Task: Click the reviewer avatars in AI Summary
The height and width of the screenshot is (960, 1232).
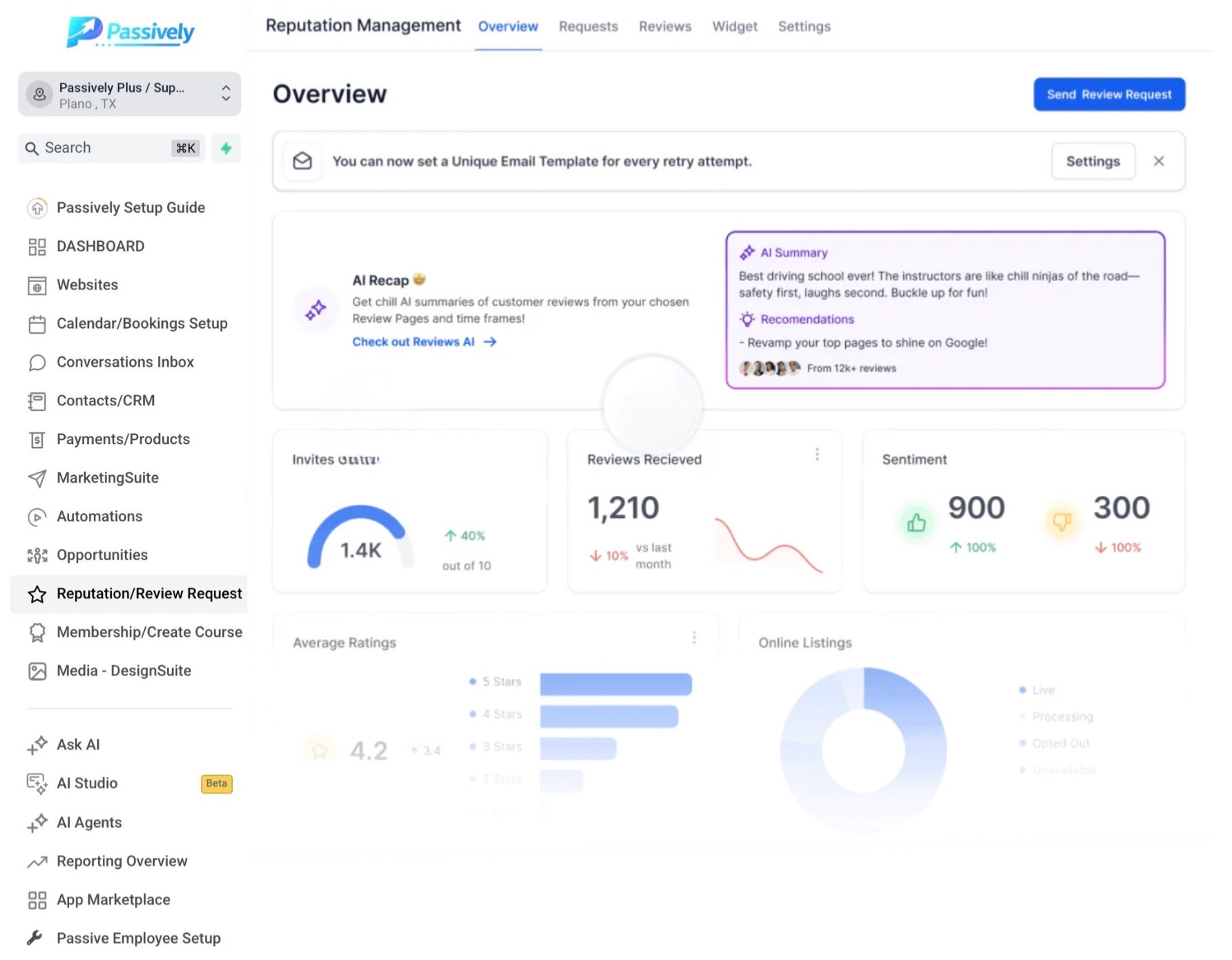Action: coord(769,368)
